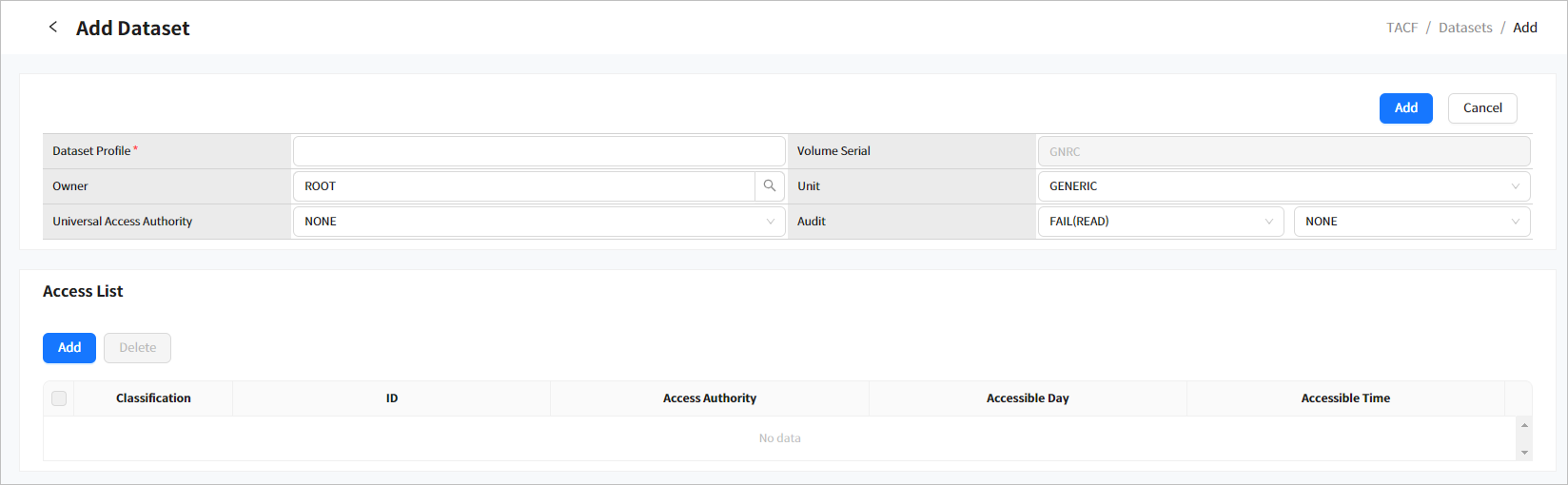Click the TACF breadcrumb link
This screenshot has height=485, width=1568.
1401,28
